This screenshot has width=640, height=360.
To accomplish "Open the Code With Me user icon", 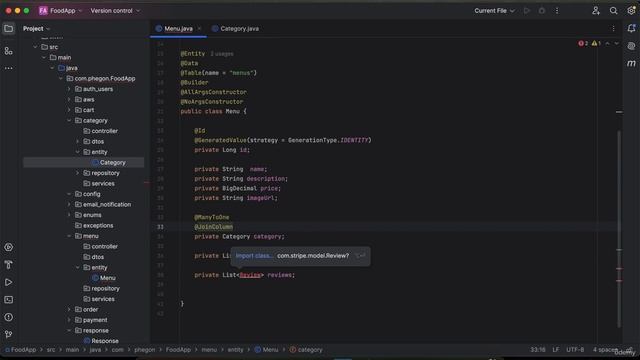I will (596, 11).
